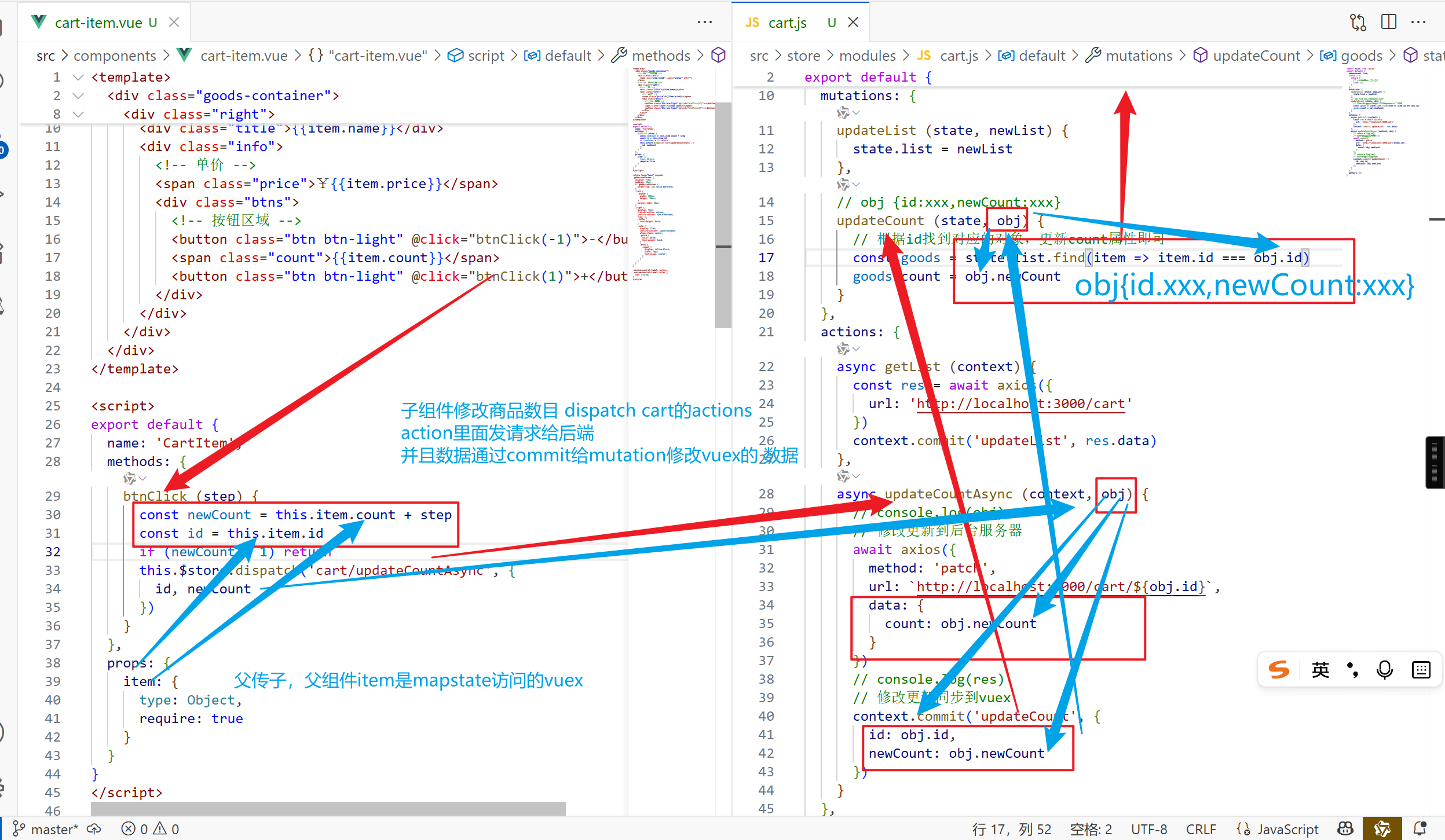Click the Sogou microphone voice input icon
1445x840 pixels.
1385,670
